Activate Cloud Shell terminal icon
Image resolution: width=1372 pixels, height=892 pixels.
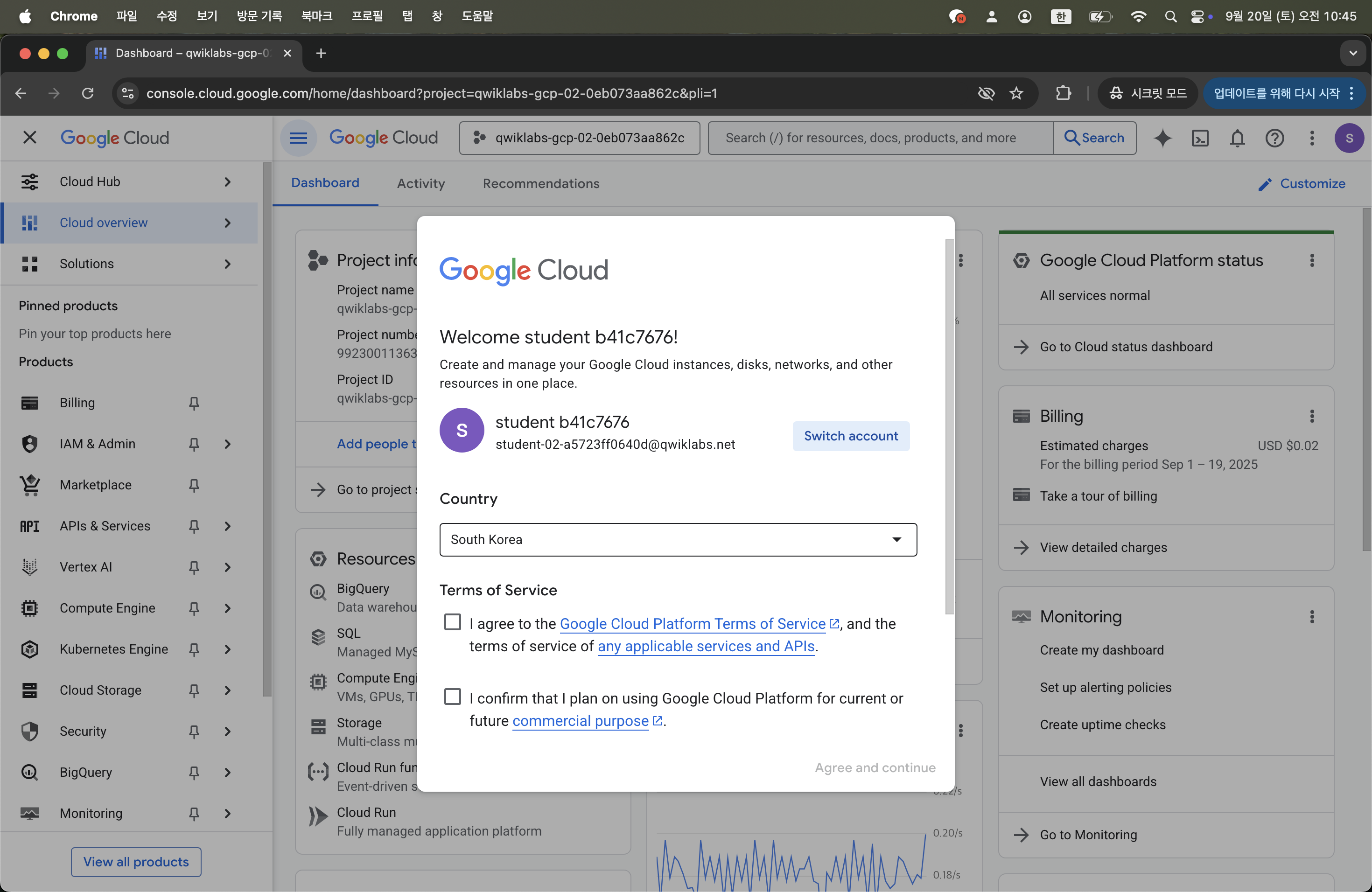pos(1200,138)
